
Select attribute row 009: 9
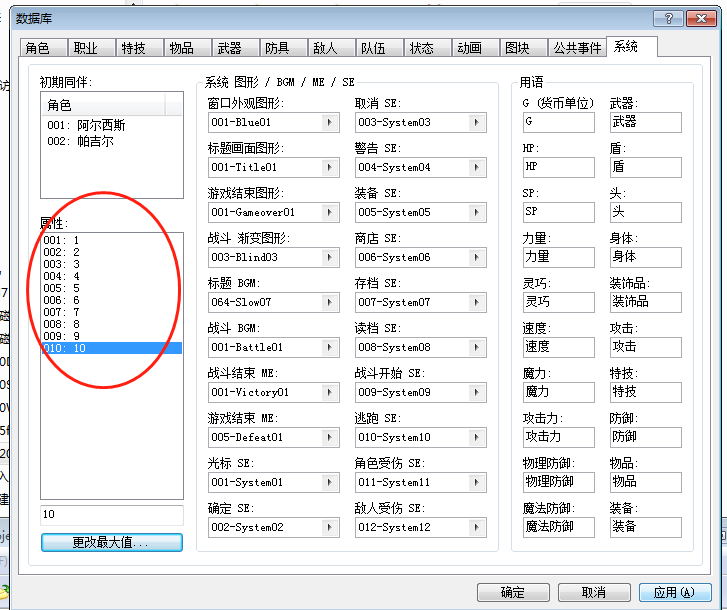click(111, 336)
